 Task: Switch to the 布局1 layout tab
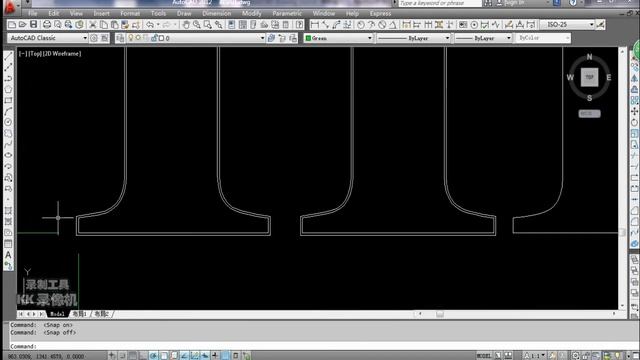tap(79, 314)
